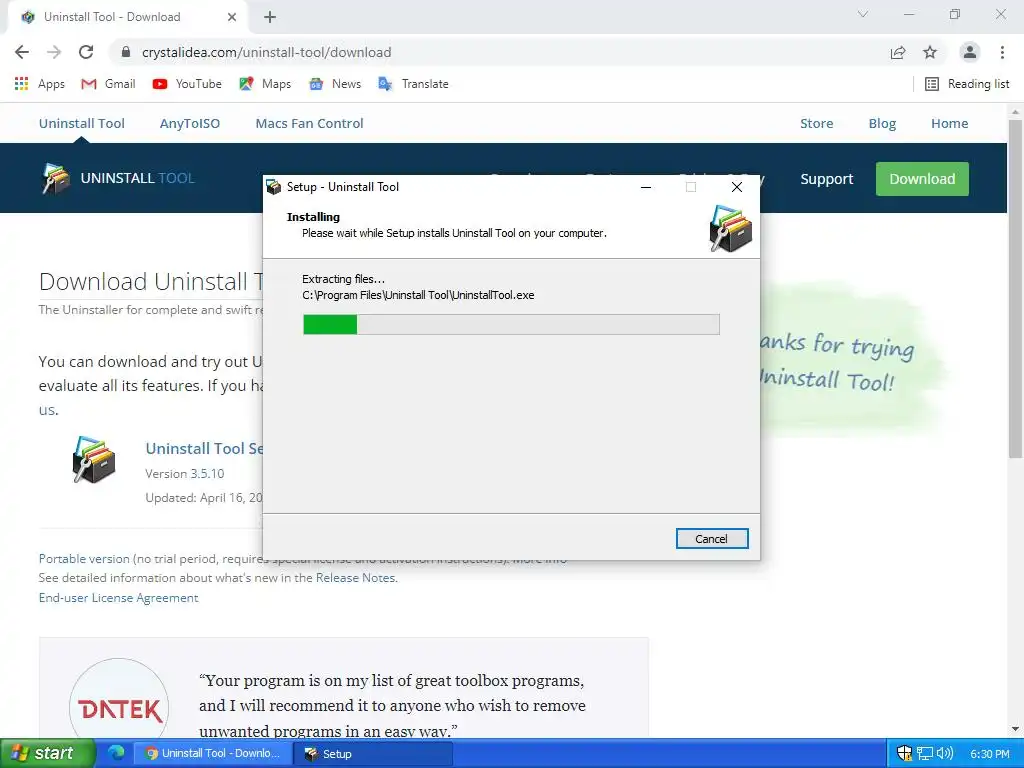Bookmark this page with the star icon
This screenshot has width=1024, height=768.
[930, 52]
